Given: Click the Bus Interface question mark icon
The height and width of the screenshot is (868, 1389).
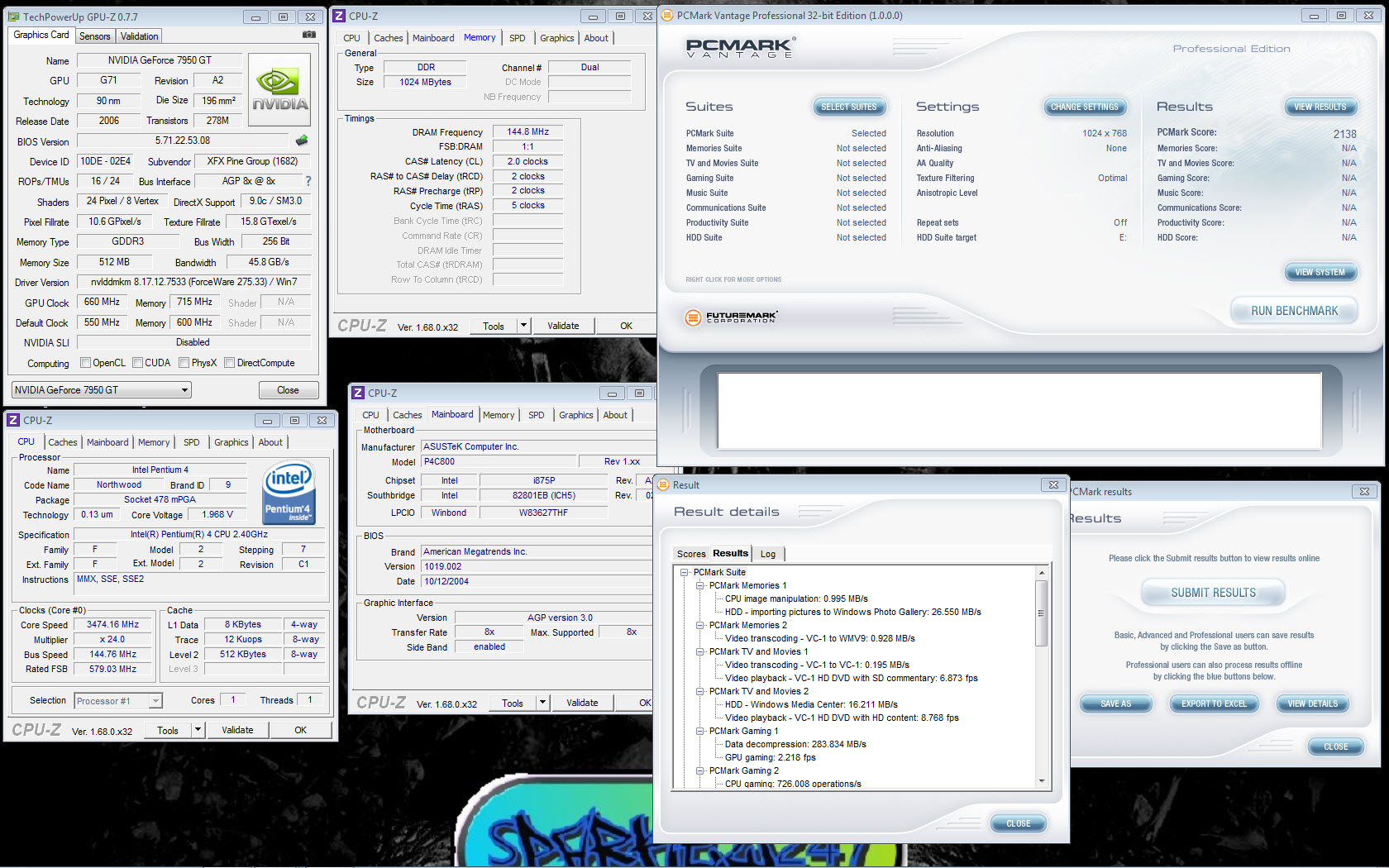Looking at the screenshot, I should 308,181.
